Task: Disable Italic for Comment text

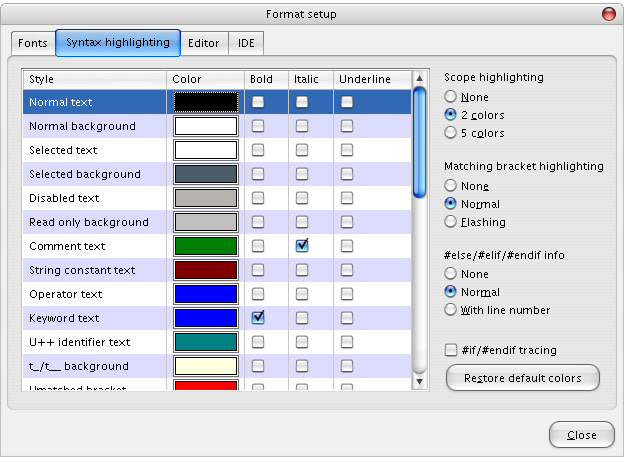Action: point(302,246)
